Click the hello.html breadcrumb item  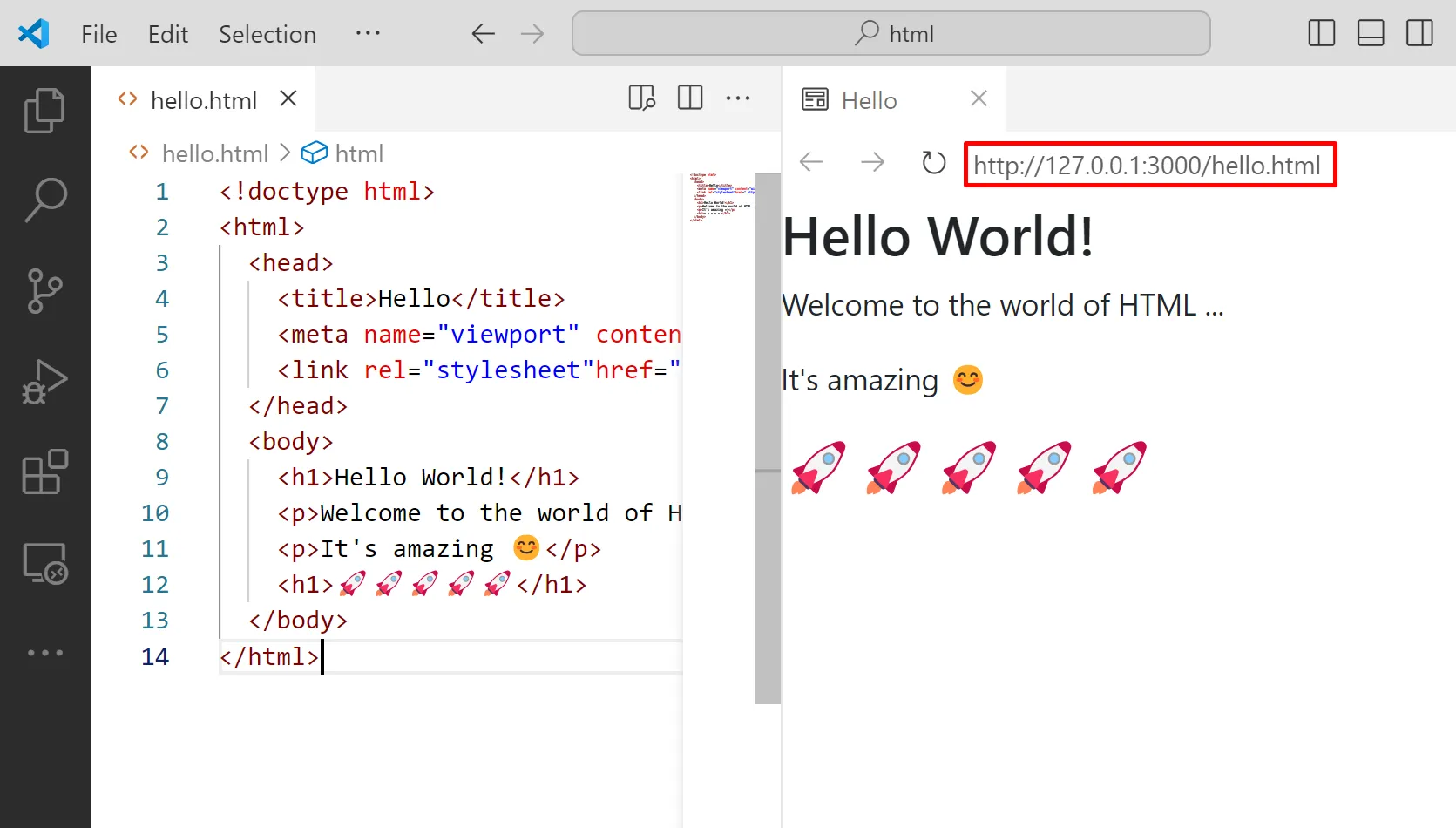(x=214, y=154)
